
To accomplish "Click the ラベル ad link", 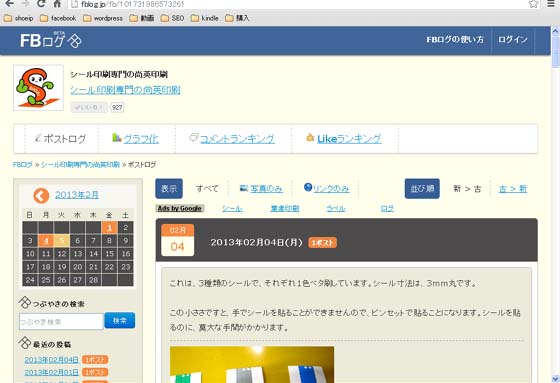I will 336,208.
